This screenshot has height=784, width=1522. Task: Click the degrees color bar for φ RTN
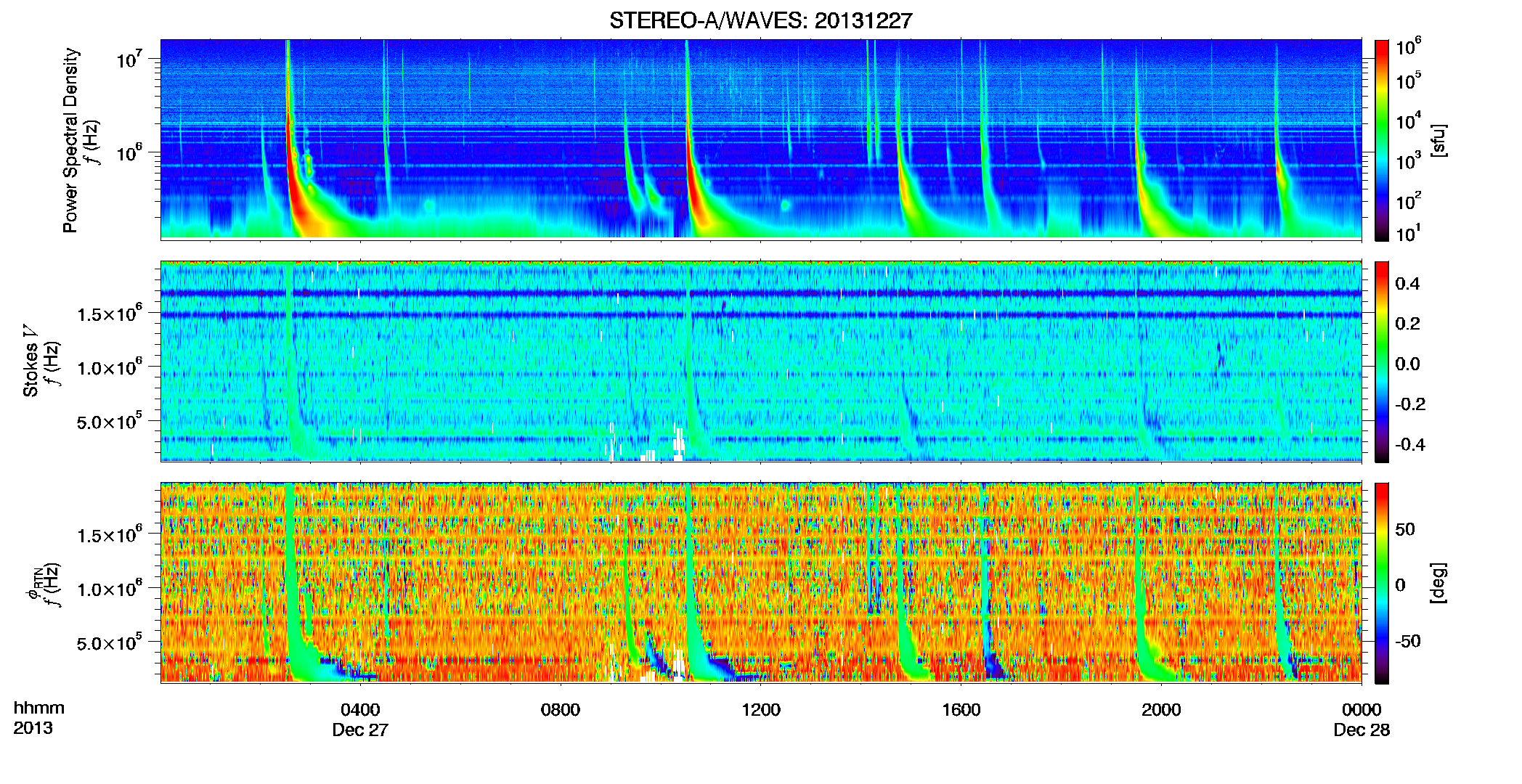pyautogui.click(x=1381, y=583)
